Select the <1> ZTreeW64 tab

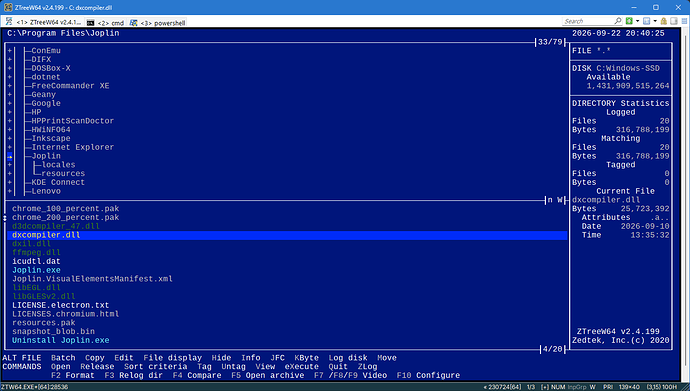[44, 22]
